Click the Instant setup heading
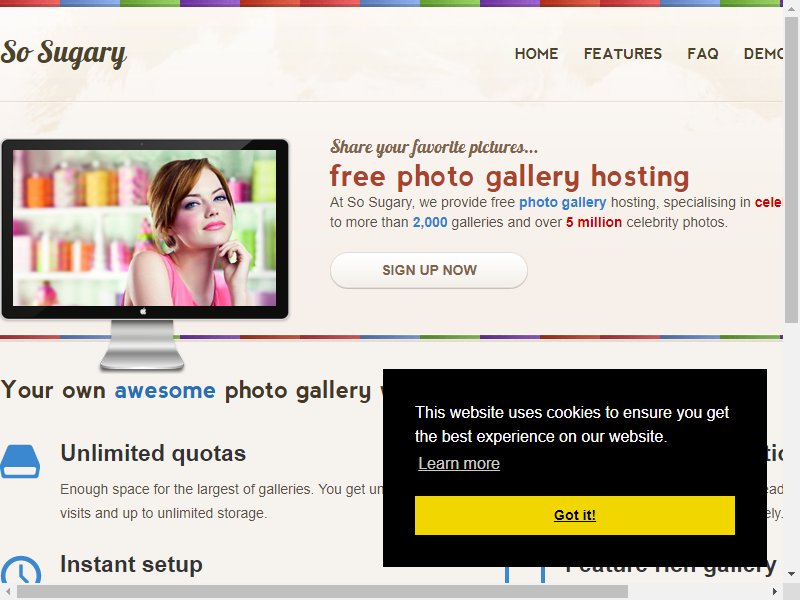This screenshot has width=800, height=600. 131,564
